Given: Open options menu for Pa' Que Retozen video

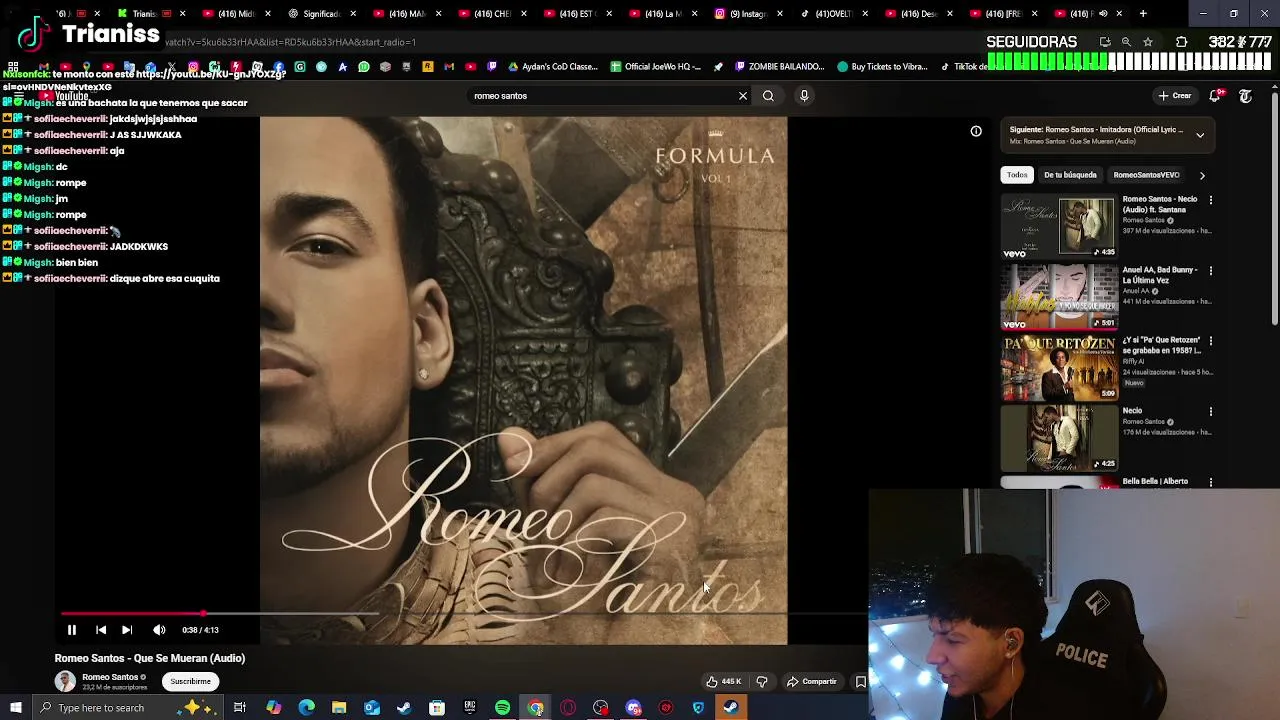Looking at the screenshot, I should pos(1211,341).
